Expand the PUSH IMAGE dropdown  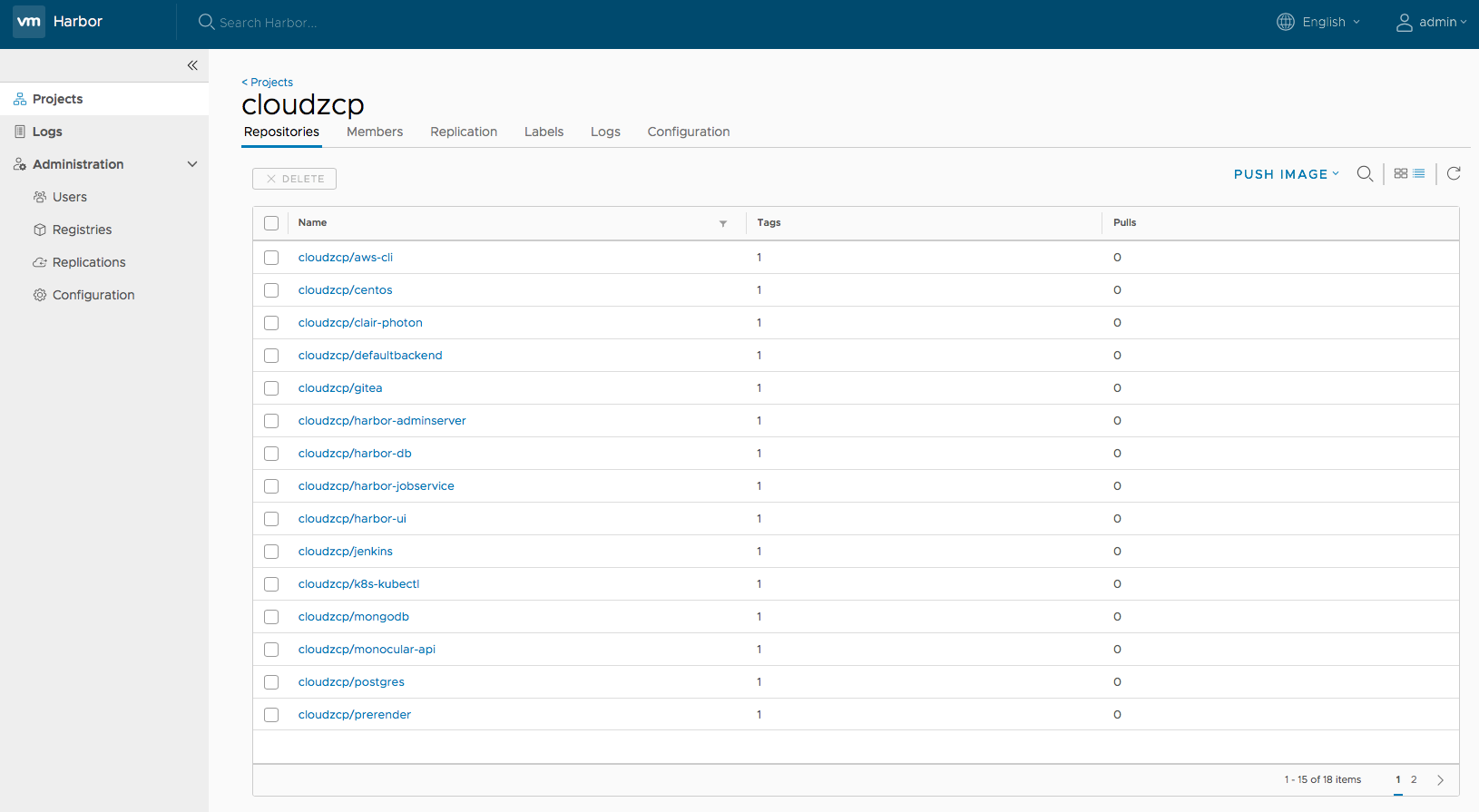click(x=1286, y=174)
